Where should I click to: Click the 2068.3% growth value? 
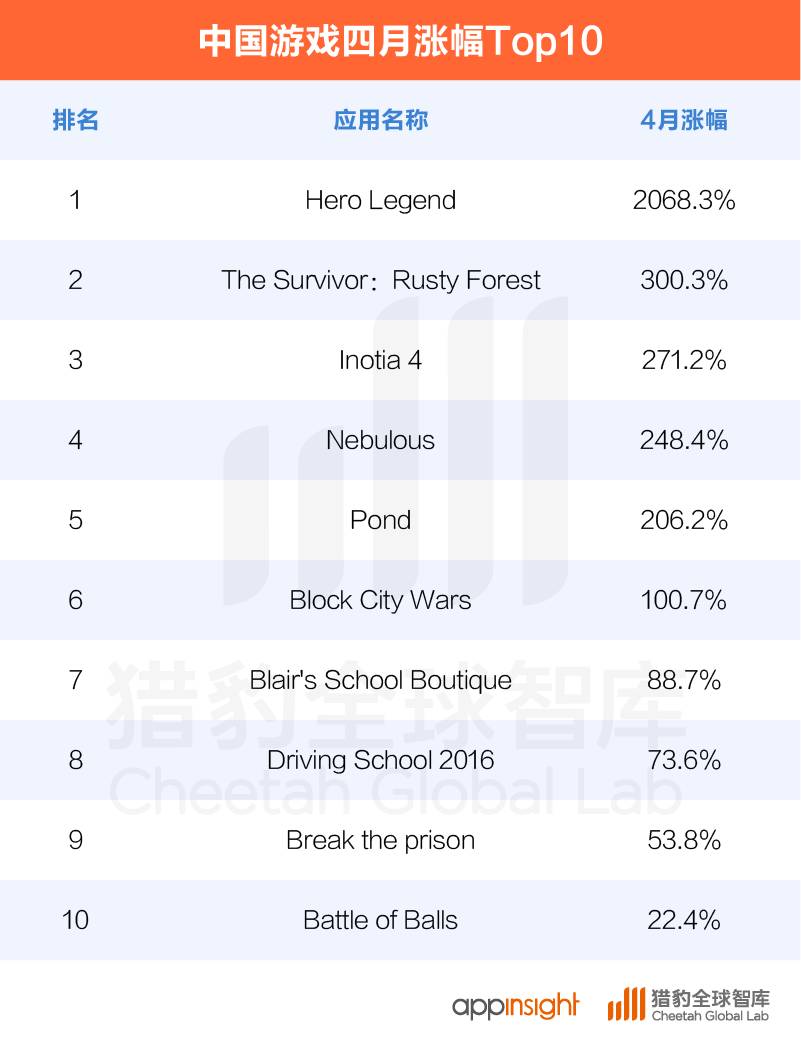coord(684,200)
